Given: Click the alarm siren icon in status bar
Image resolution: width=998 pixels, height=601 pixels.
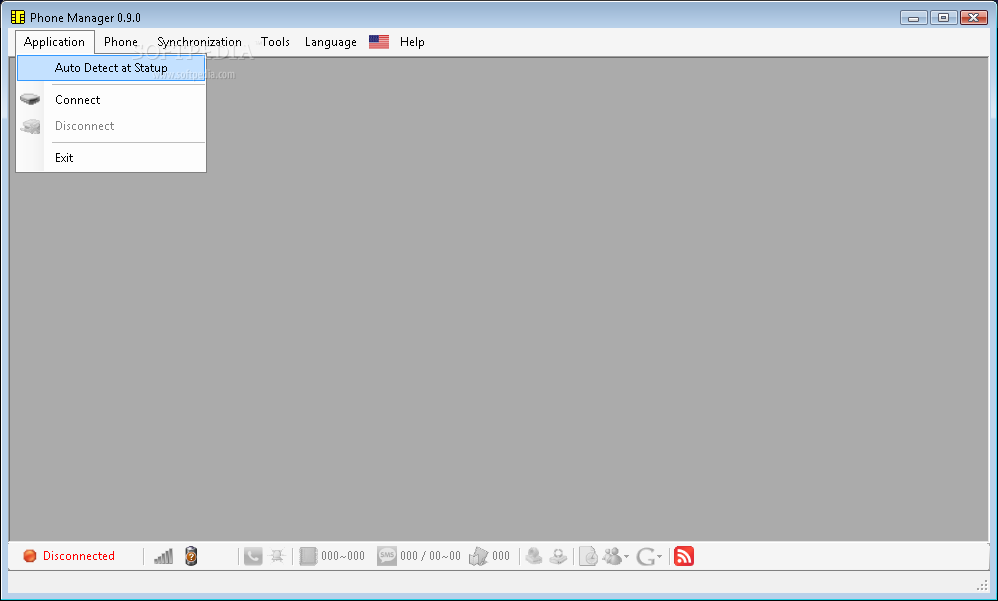Looking at the screenshot, I should click(277, 556).
